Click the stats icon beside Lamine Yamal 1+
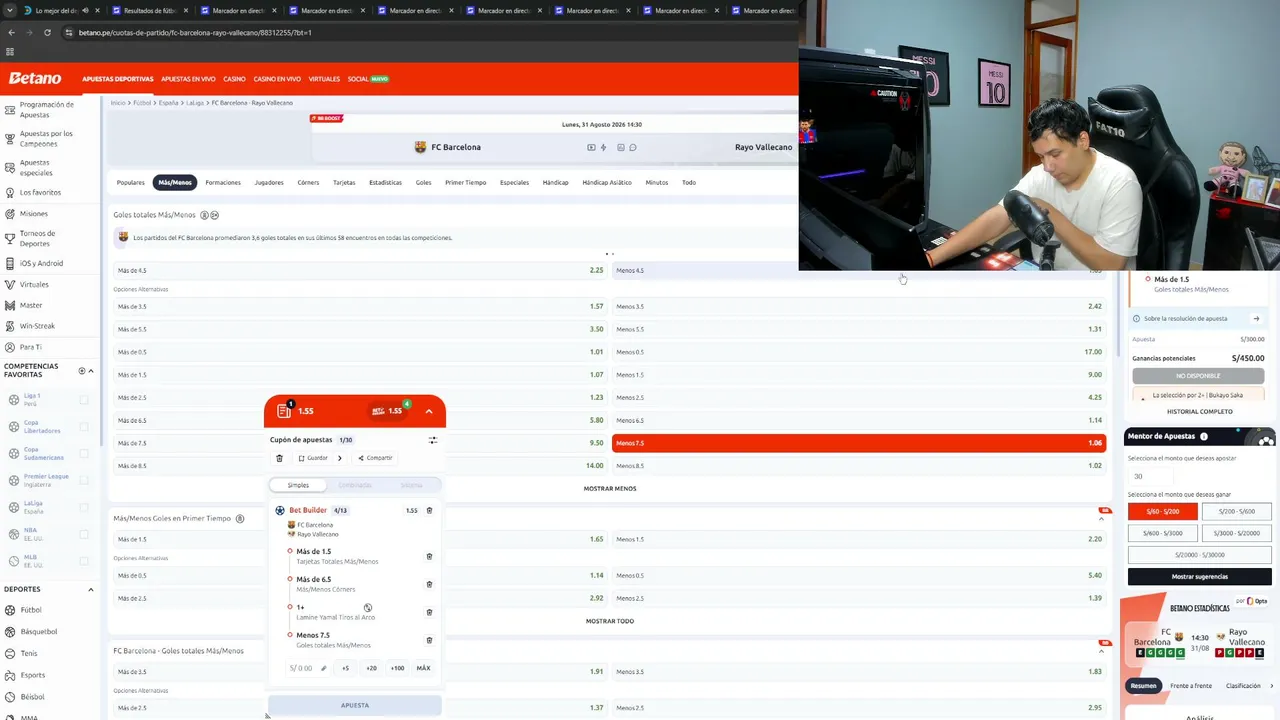 pyautogui.click(x=368, y=608)
